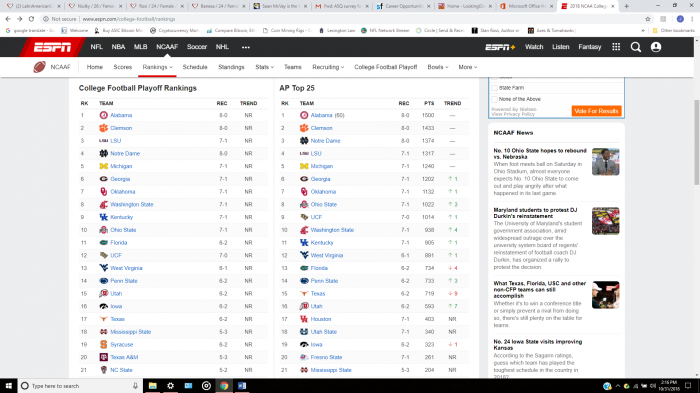700x393 pixels.
Task: Check the State Farm poll option
Action: 495,88
